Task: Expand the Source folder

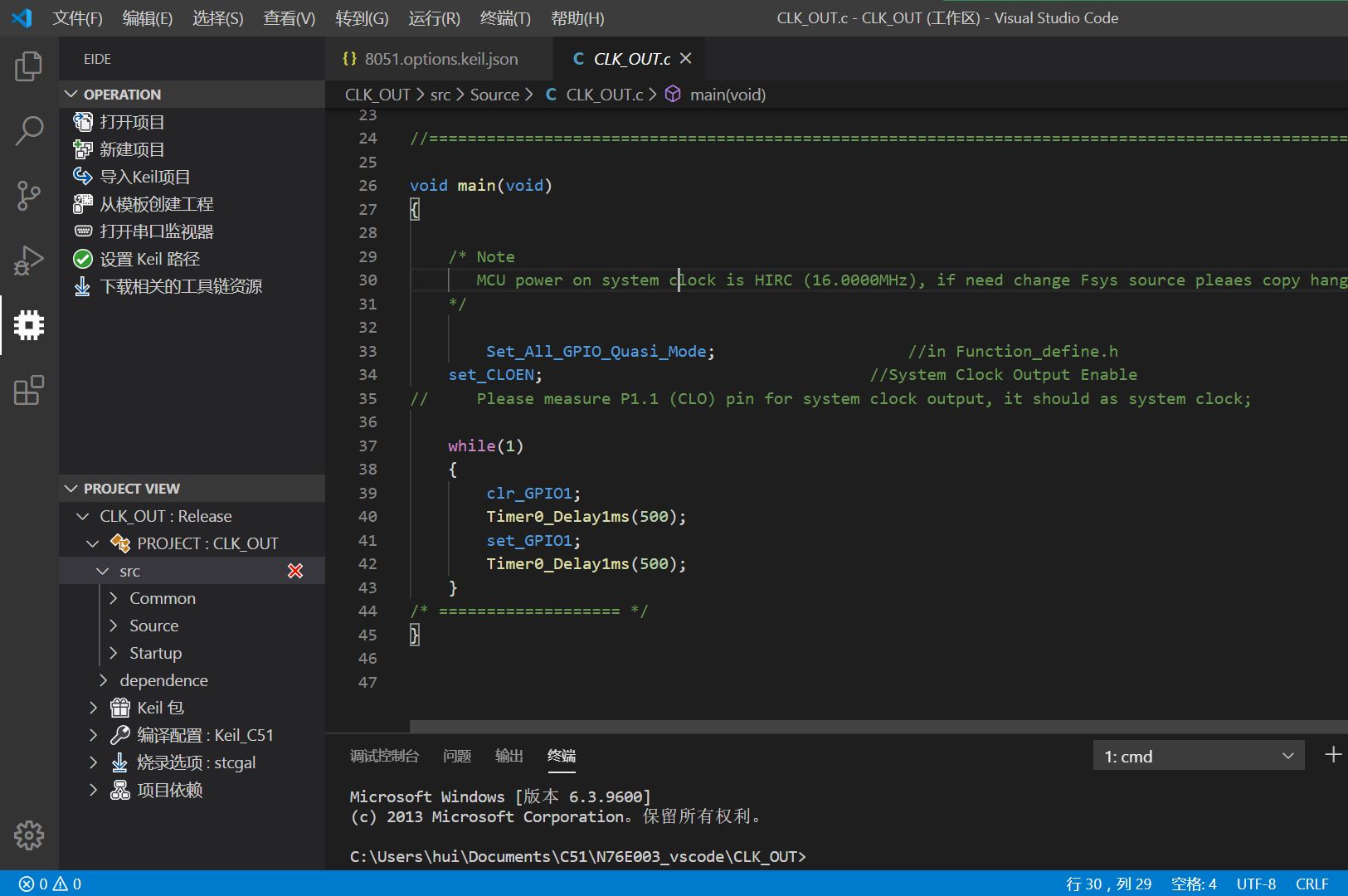Action: tap(114, 626)
